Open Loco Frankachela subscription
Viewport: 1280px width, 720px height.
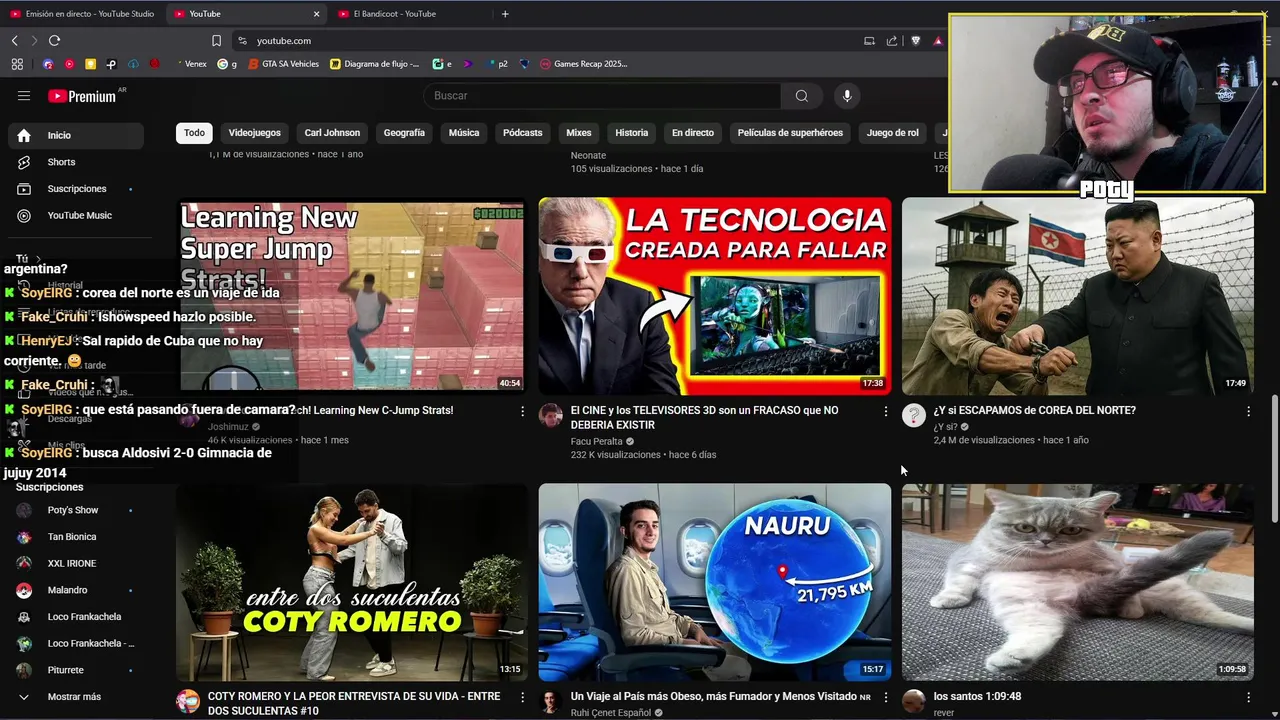coord(76,617)
